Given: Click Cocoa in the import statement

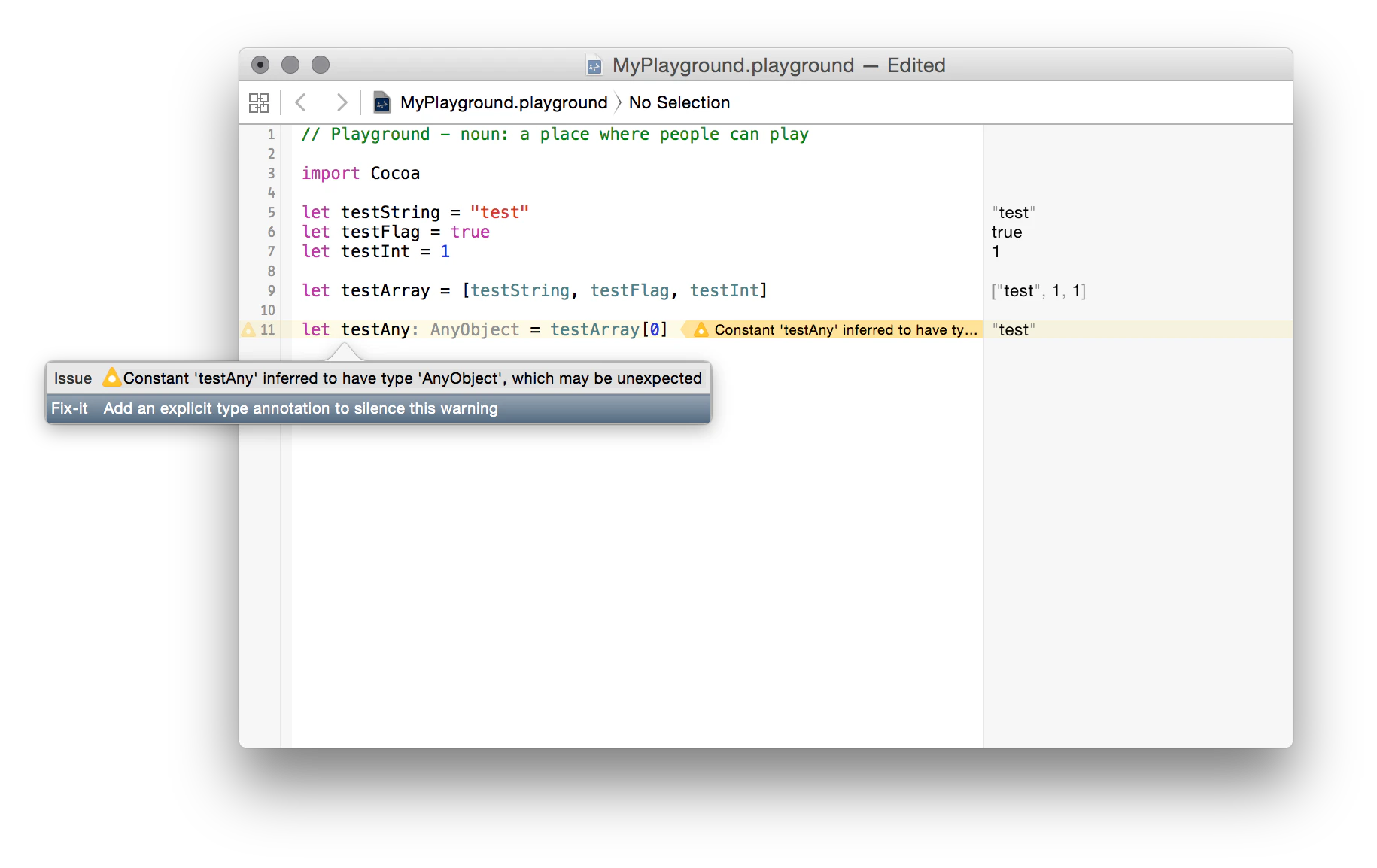Looking at the screenshot, I should click(395, 174).
